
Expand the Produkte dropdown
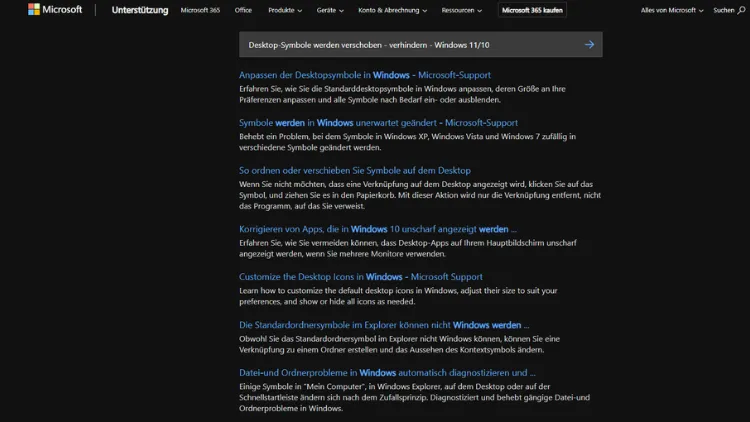(x=285, y=10)
